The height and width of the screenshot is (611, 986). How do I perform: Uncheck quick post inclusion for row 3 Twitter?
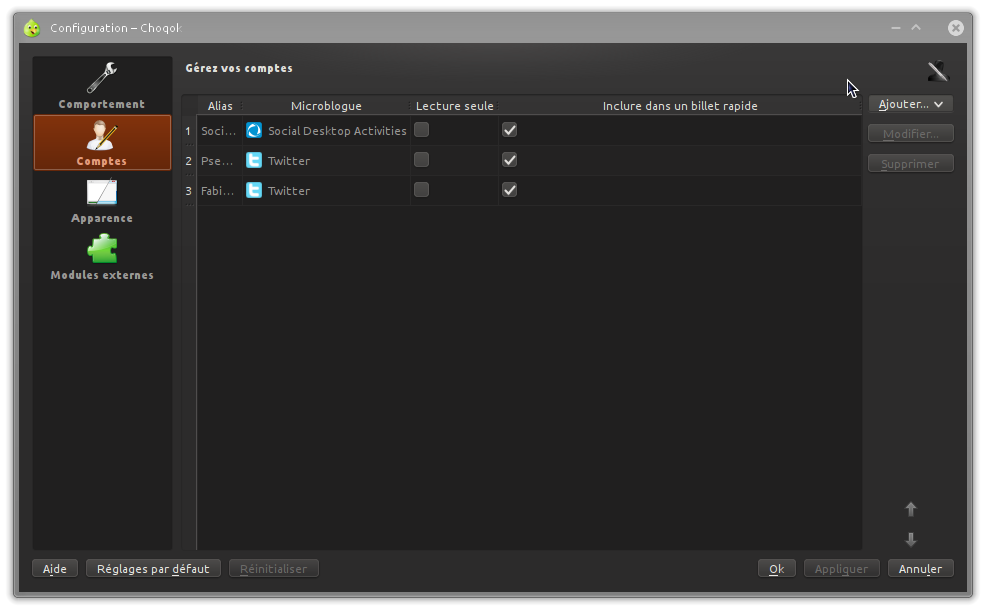click(509, 190)
